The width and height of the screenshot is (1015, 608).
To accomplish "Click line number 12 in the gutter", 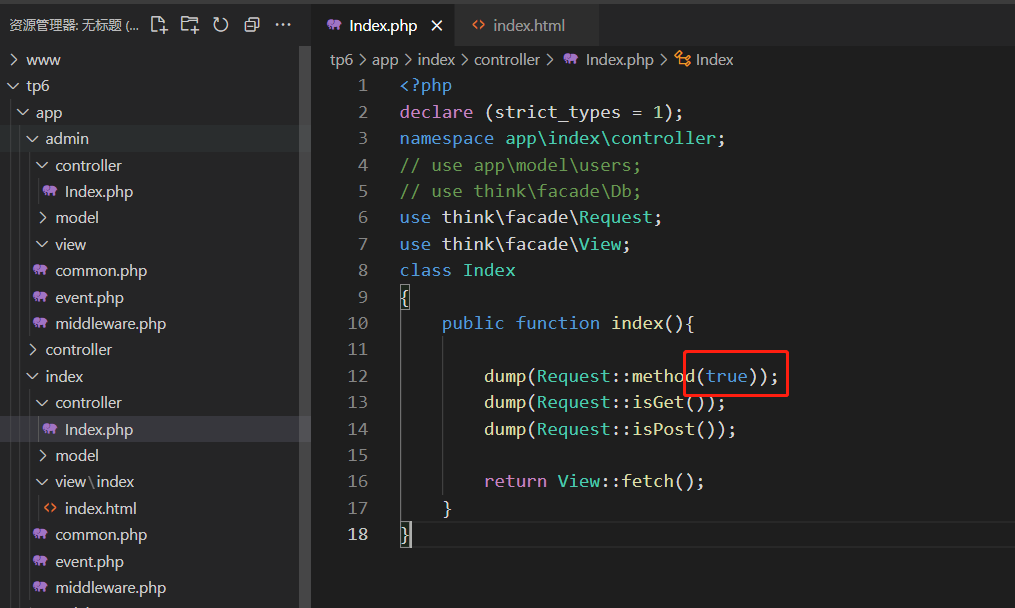I will coord(357,376).
